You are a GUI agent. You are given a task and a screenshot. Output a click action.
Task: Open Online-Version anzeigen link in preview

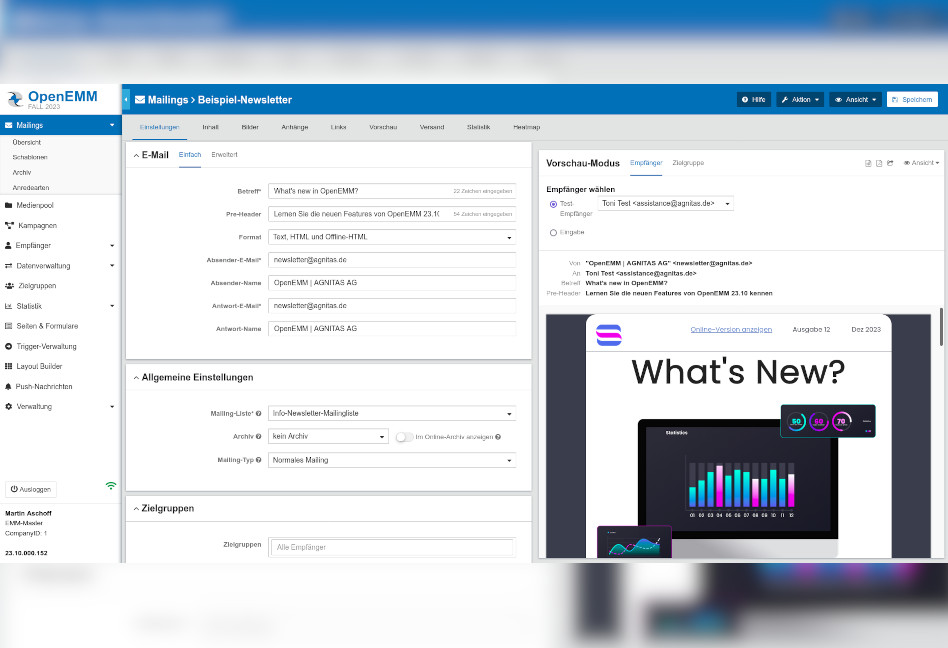tap(731, 329)
